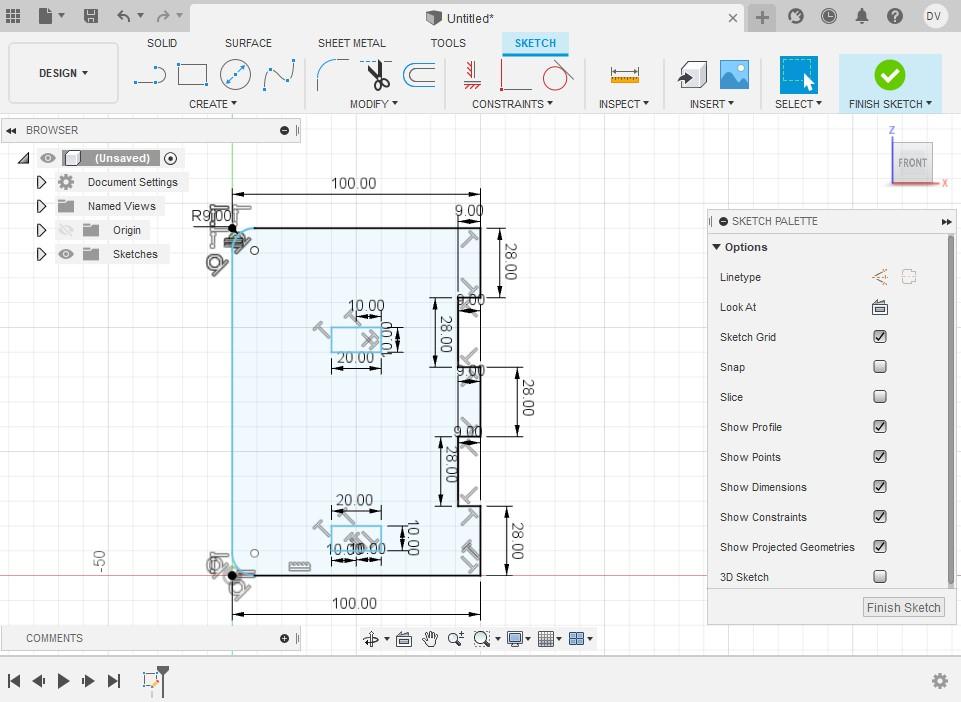
Task: Apply the Tangent constraint
Action: coord(558,75)
